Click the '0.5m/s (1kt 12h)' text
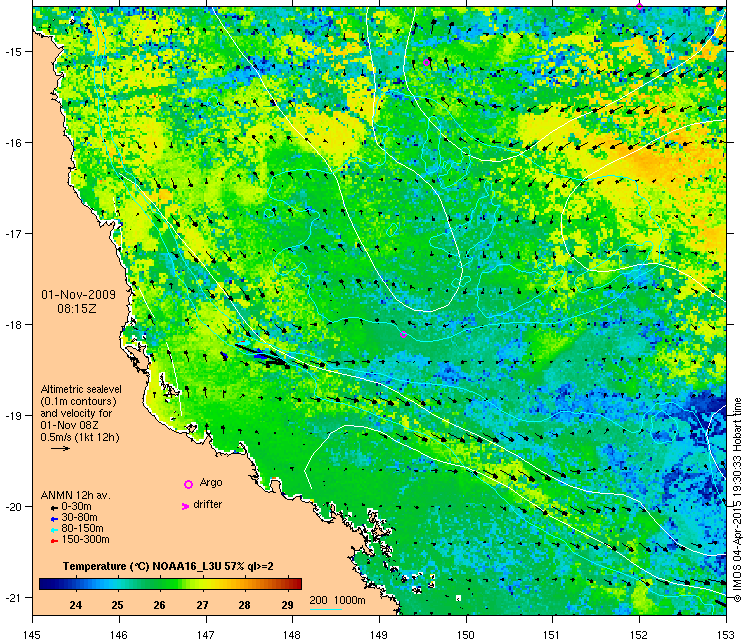This screenshot has height=640, width=750. [x=80, y=437]
